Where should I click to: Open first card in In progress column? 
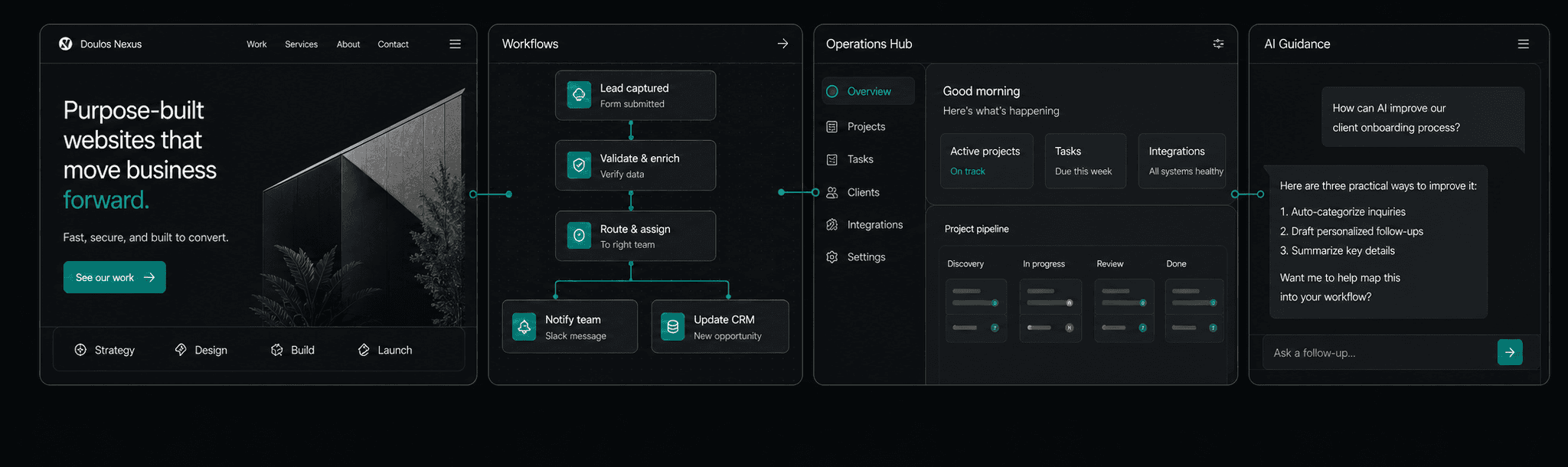pos(1050,297)
